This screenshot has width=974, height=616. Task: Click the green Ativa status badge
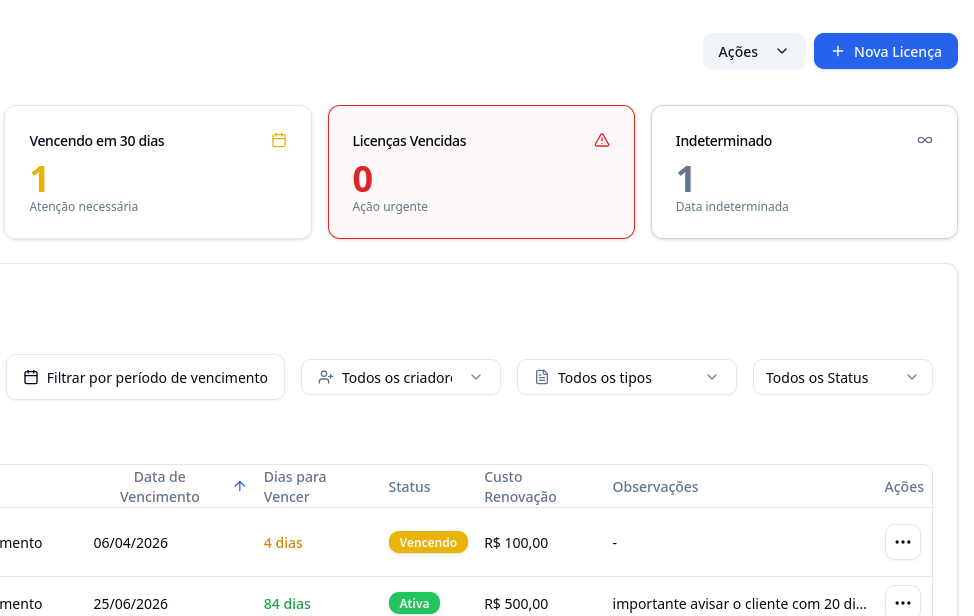tap(413, 603)
